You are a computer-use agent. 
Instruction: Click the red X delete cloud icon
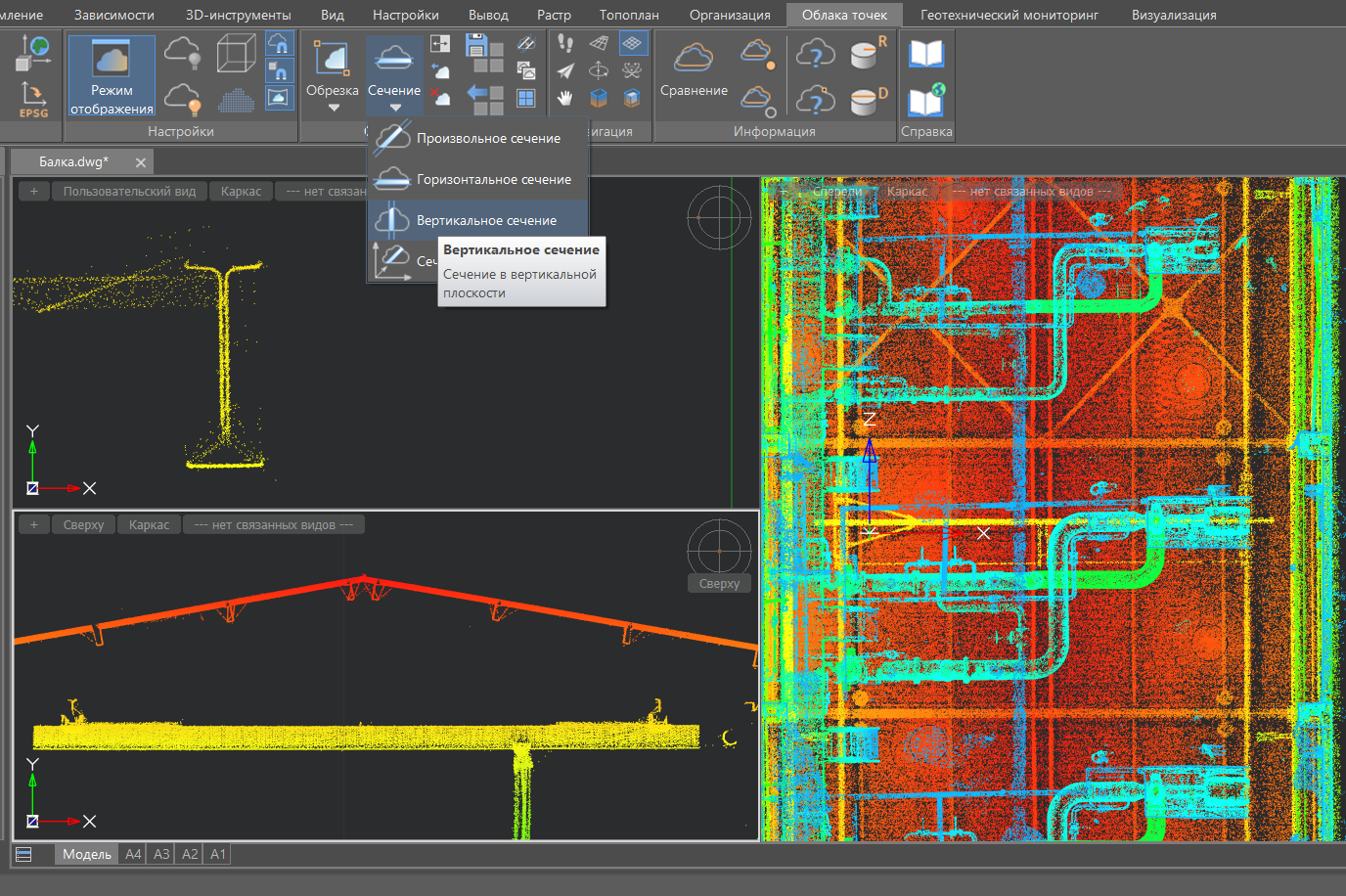[x=440, y=97]
